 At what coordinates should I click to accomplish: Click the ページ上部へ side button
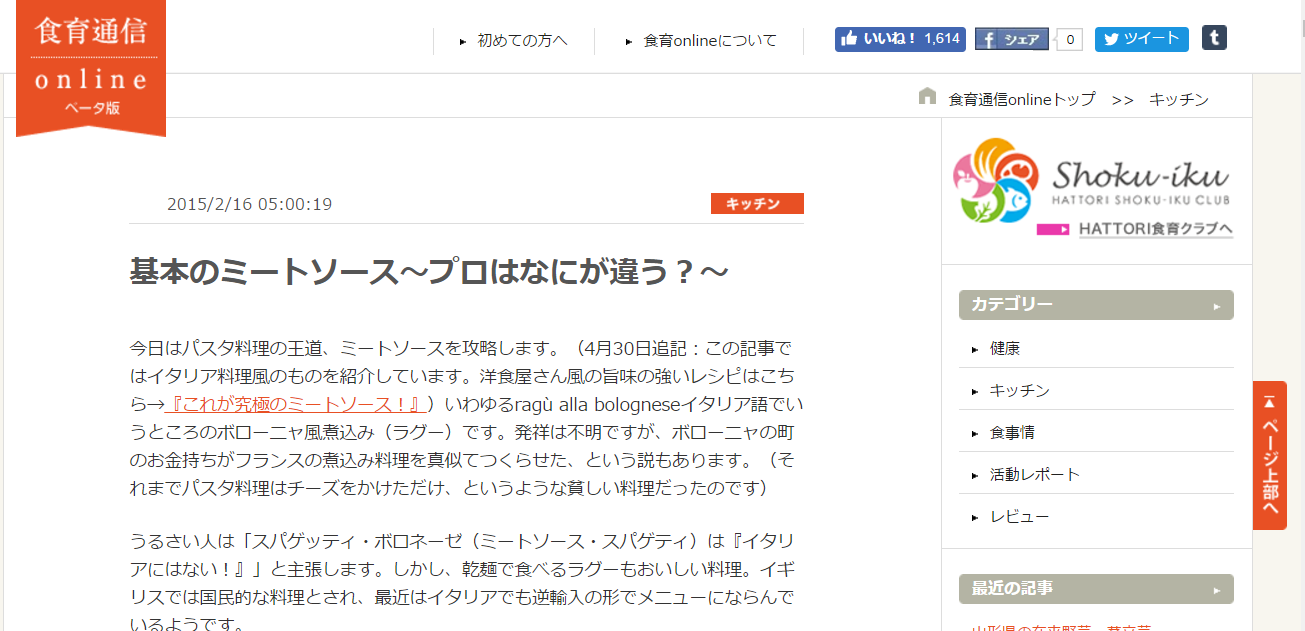pyautogui.click(x=1269, y=455)
